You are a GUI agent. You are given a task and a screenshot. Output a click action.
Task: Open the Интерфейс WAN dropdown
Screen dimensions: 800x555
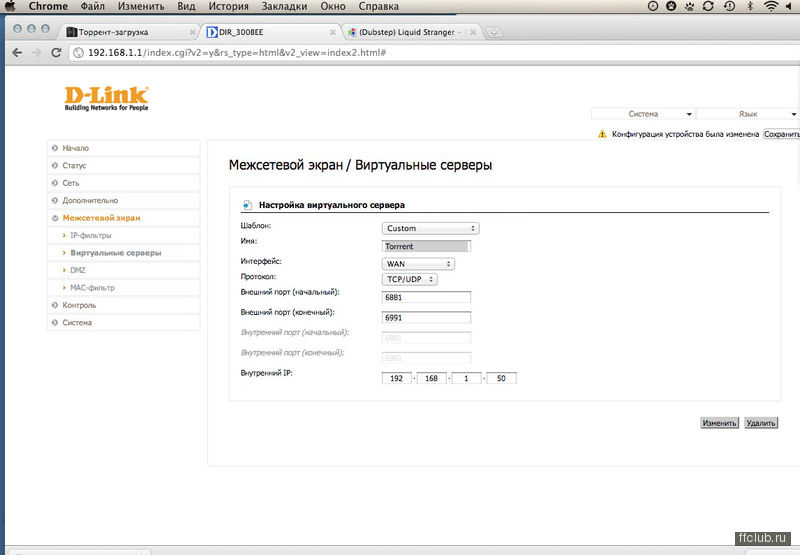pyautogui.click(x=418, y=264)
